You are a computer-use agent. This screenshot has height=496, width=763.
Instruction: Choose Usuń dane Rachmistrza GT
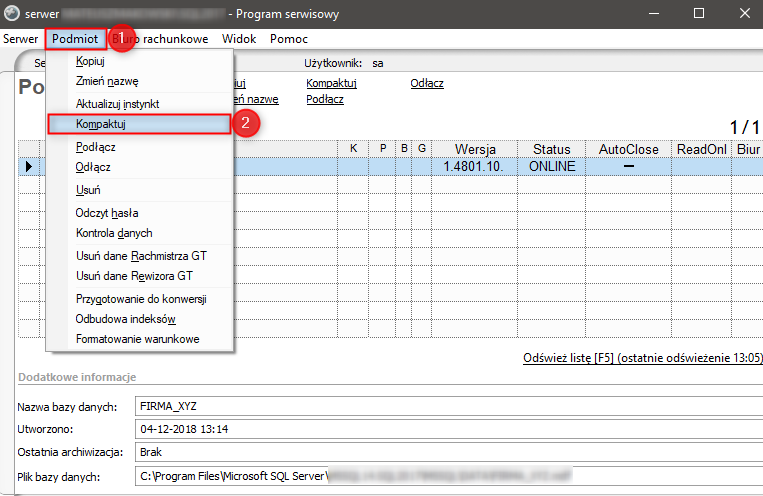coord(140,256)
